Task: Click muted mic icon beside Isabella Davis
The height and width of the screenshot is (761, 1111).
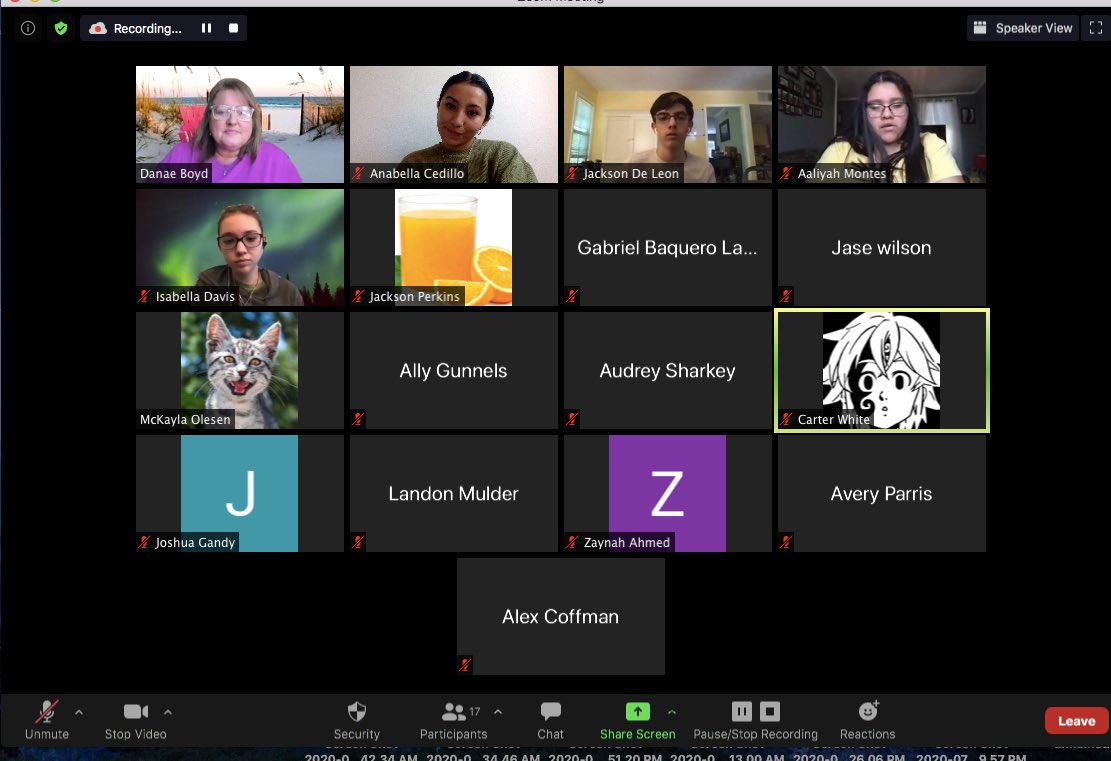Action: (x=145, y=295)
